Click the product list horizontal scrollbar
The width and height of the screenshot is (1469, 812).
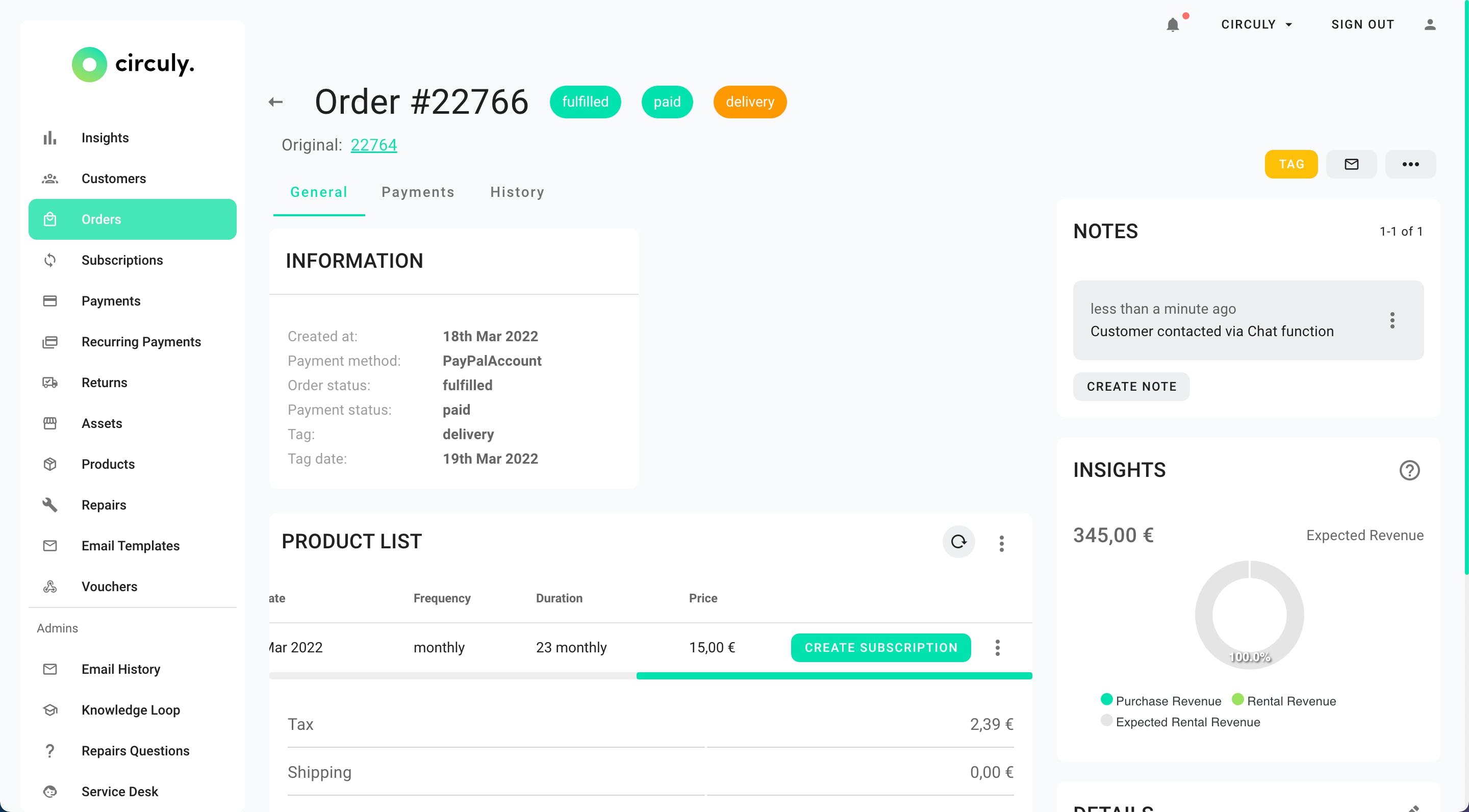(834, 676)
